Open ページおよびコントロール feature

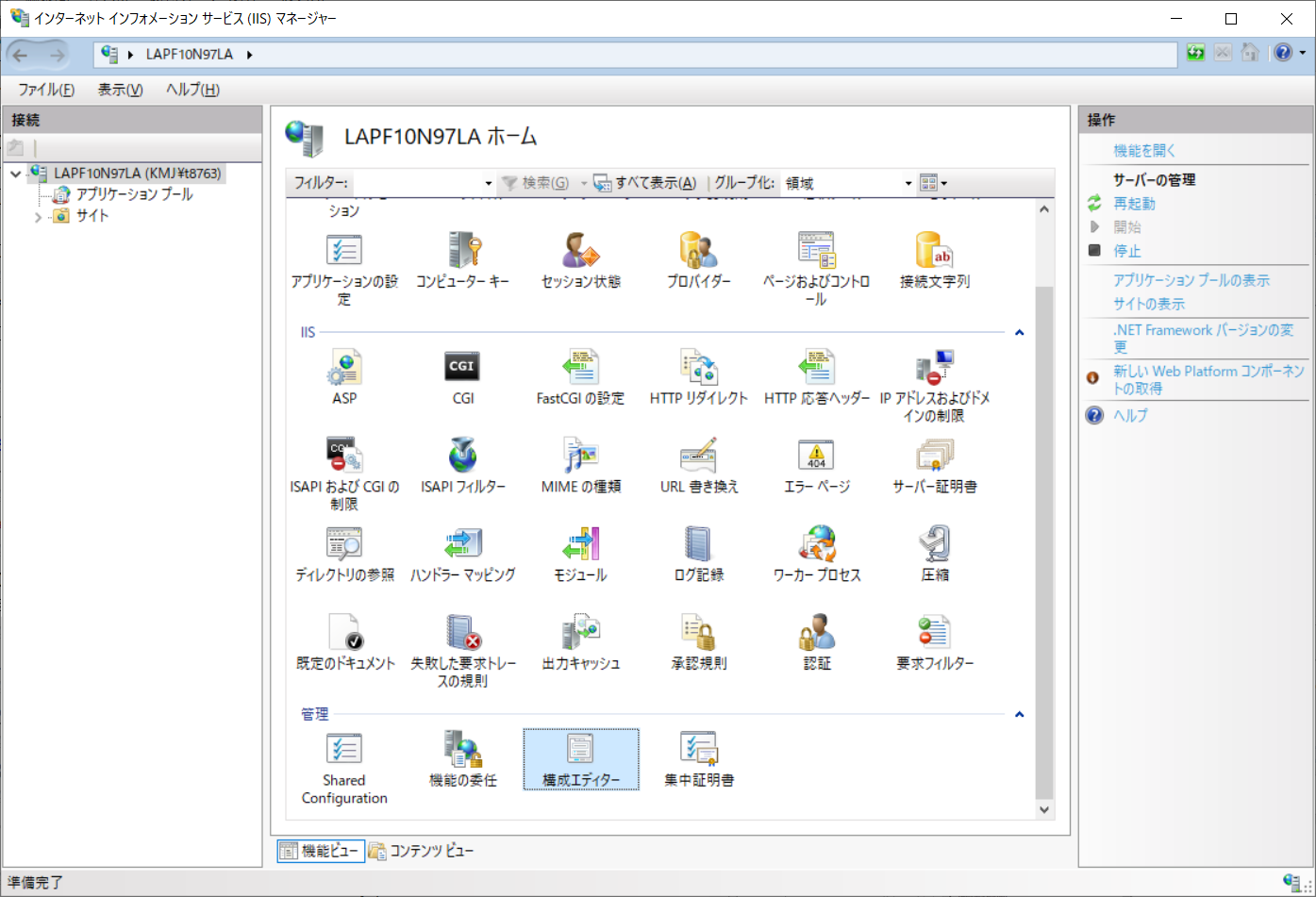point(817,269)
